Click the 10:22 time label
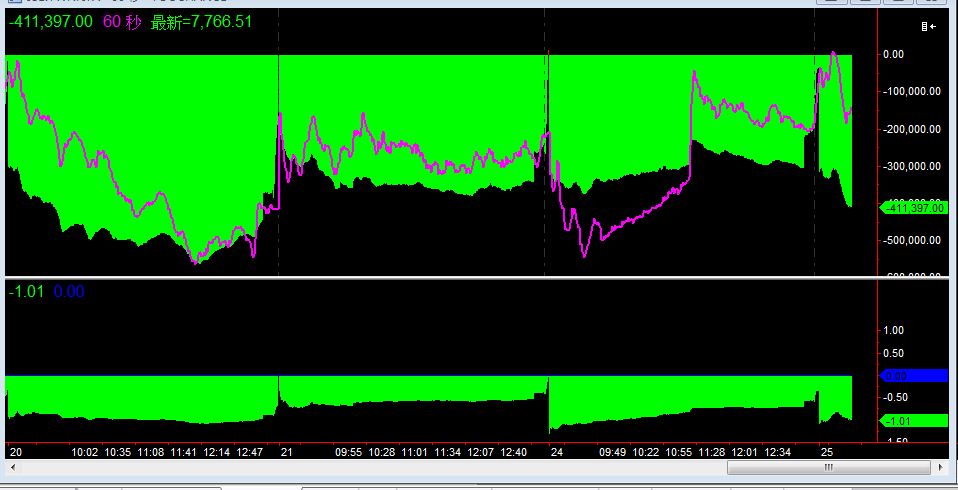The width and height of the screenshot is (958, 490). click(x=646, y=452)
